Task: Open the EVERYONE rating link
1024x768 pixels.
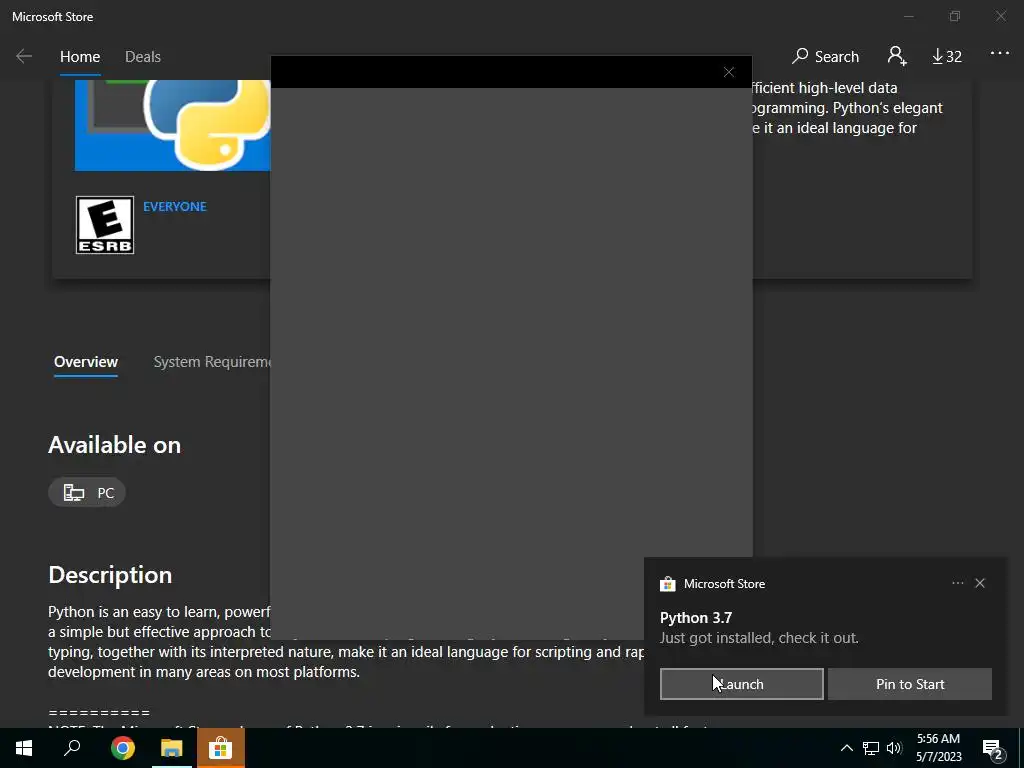Action: click(x=174, y=206)
